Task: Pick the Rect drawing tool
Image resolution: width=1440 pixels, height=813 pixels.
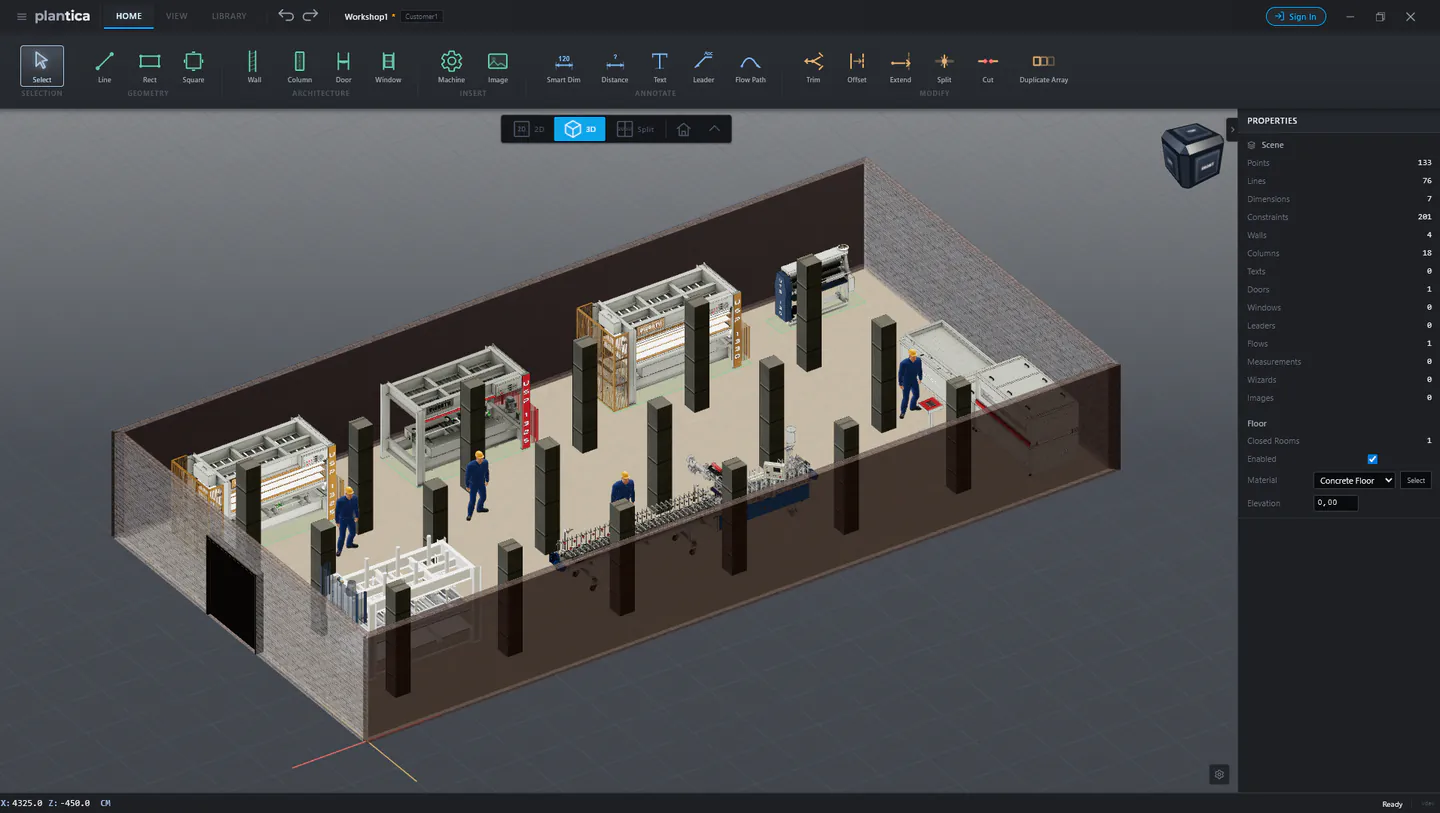Action: [x=149, y=66]
